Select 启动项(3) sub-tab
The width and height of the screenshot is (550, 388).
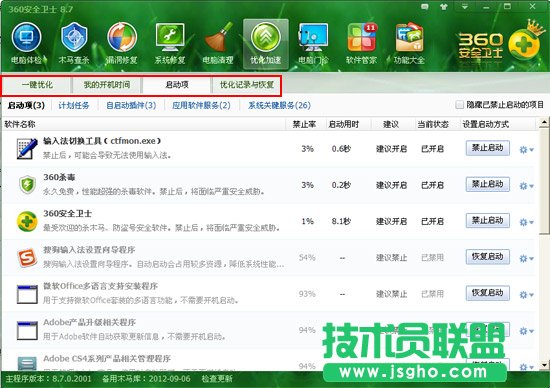(x=26, y=105)
